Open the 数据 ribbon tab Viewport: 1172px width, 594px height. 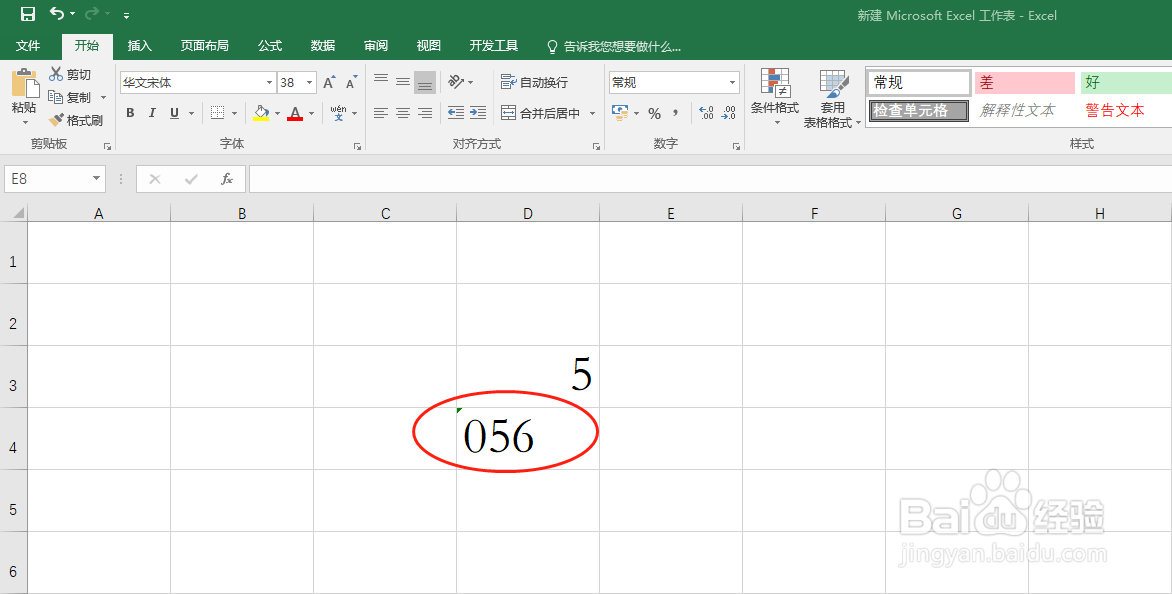[x=322, y=45]
